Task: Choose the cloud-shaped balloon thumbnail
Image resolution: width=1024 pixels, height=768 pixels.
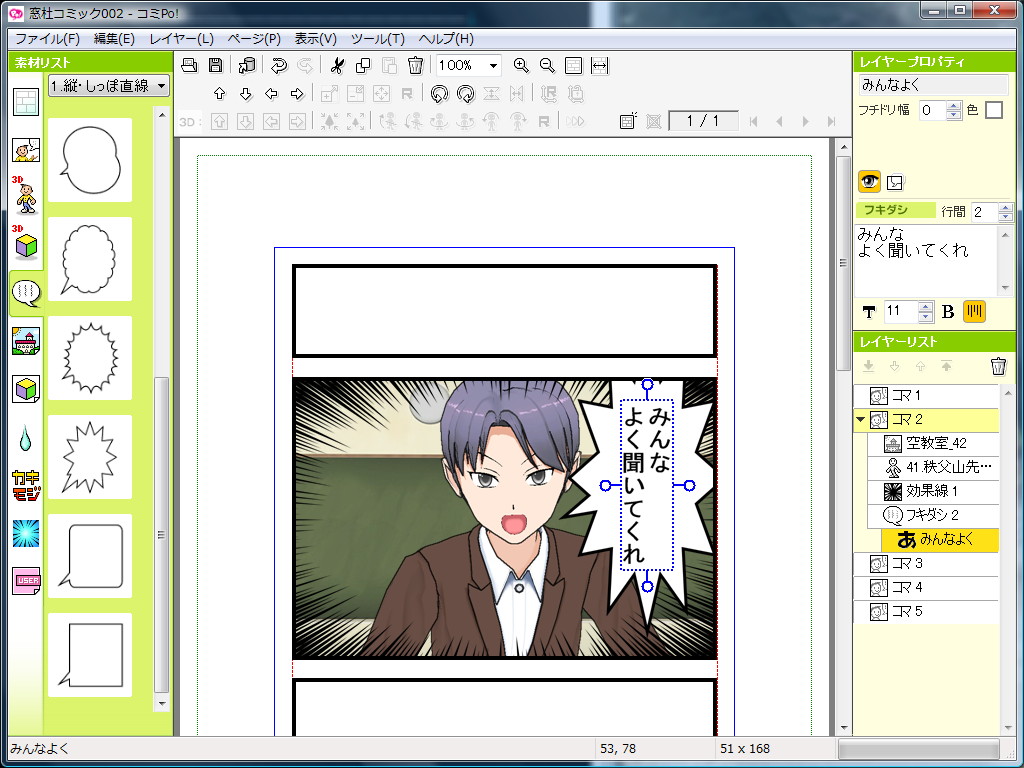Action: click(x=90, y=259)
